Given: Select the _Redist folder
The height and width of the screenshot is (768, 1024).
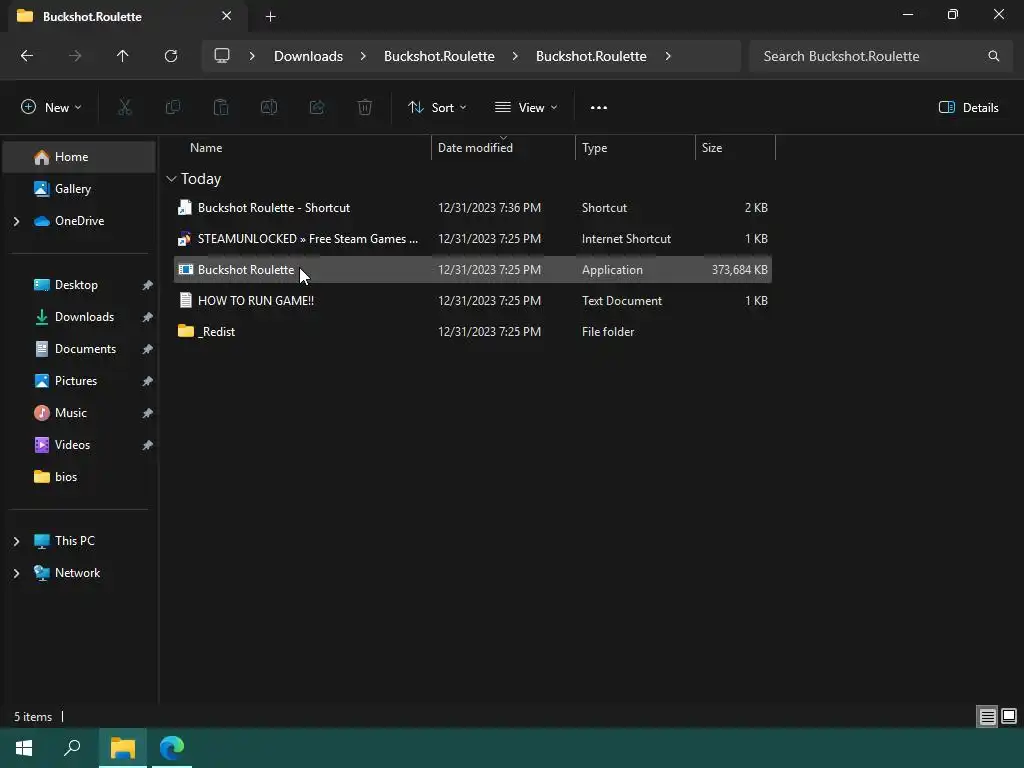Looking at the screenshot, I should click(x=473, y=332).
